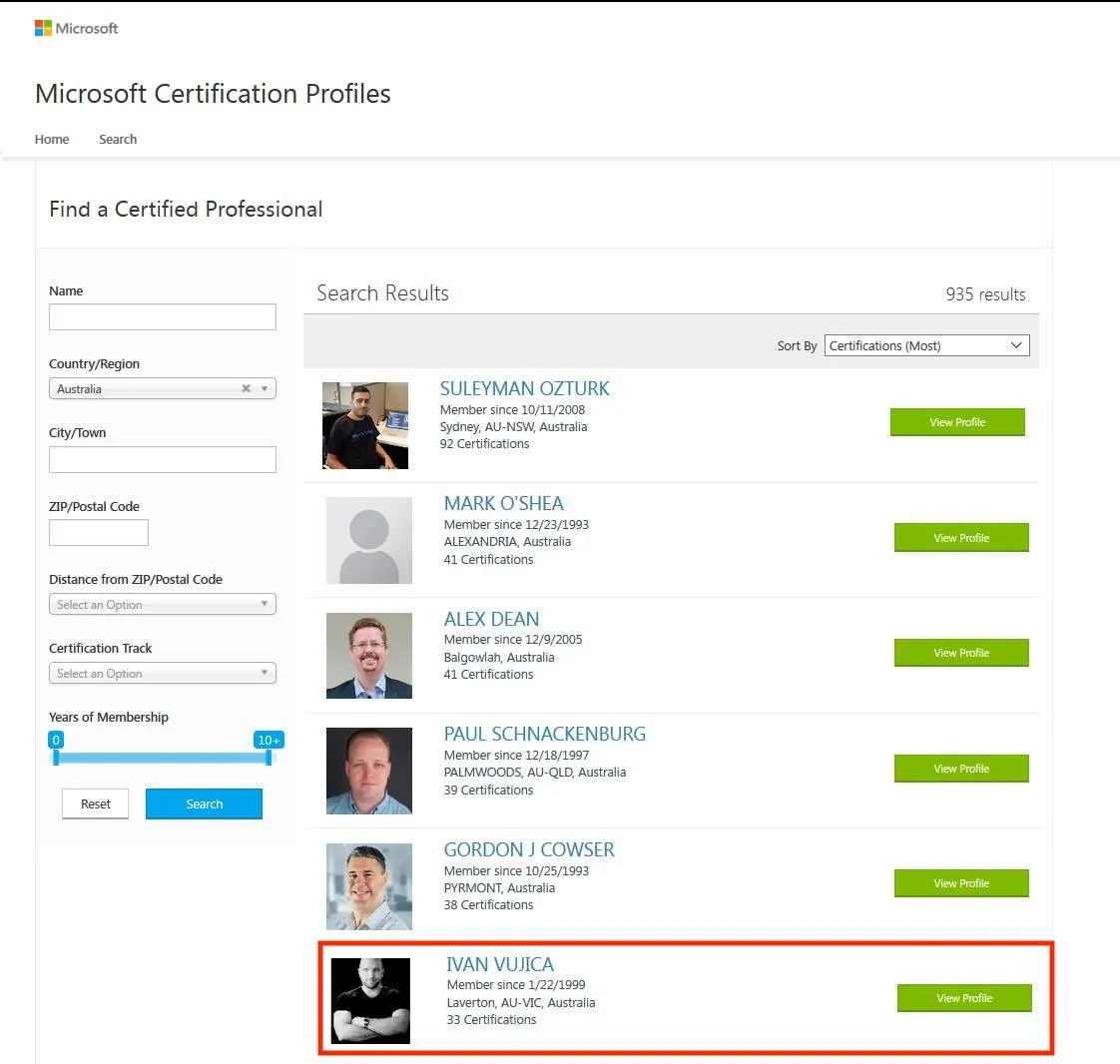Click Suleyman Ozturk's profile photo
The width and height of the screenshot is (1120, 1064).
coord(365,425)
